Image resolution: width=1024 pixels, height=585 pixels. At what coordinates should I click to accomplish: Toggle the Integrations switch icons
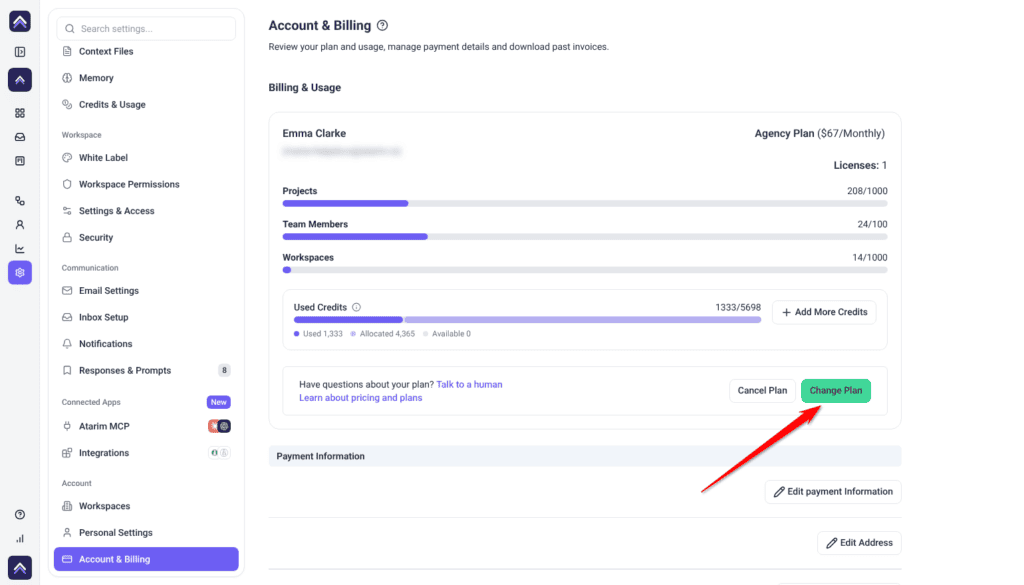pyautogui.click(x=219, y=452)
